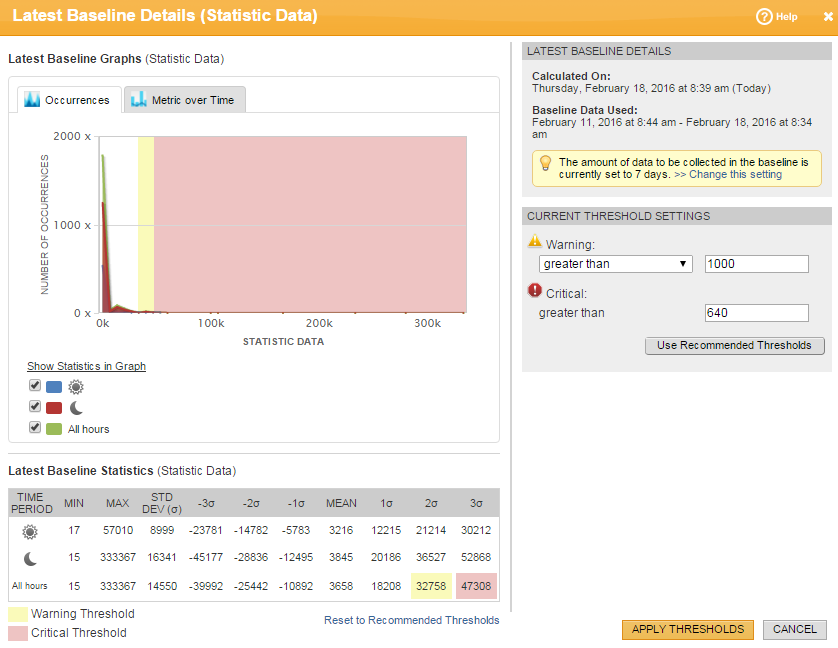Click Reset to Recommended Thresholds link
The image size is (838, 648).
coord(412,620)
